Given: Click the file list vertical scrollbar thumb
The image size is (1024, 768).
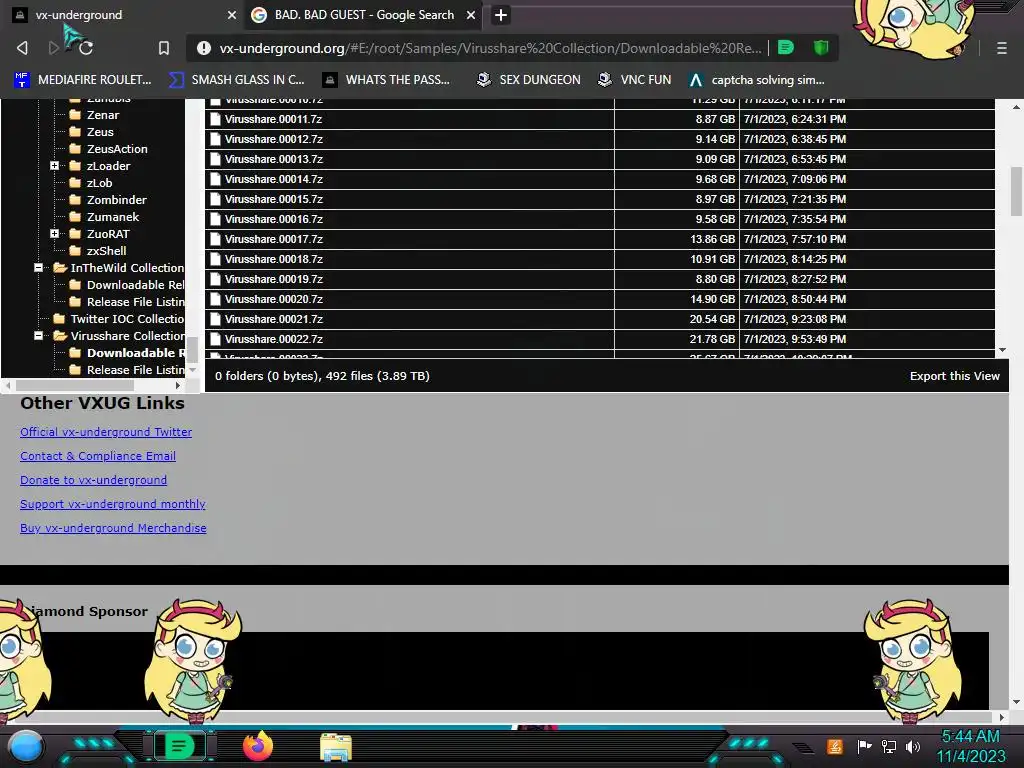Looking at the screenshot, I should 1016,191.
